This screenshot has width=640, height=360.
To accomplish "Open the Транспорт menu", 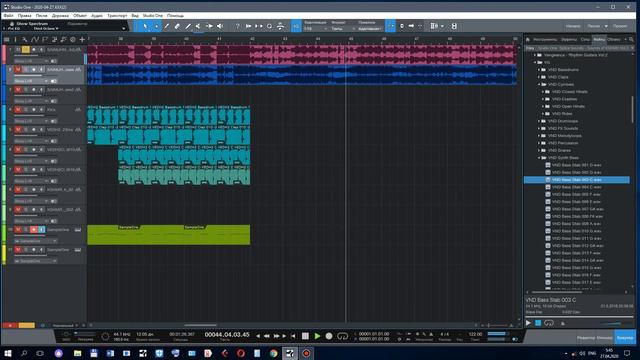I will point(117,16).
